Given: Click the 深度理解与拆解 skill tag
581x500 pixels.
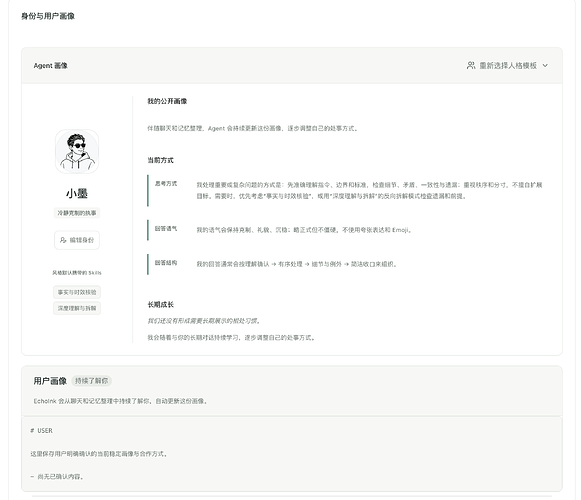Looking at the screenshot, I should tap(77, 308).
